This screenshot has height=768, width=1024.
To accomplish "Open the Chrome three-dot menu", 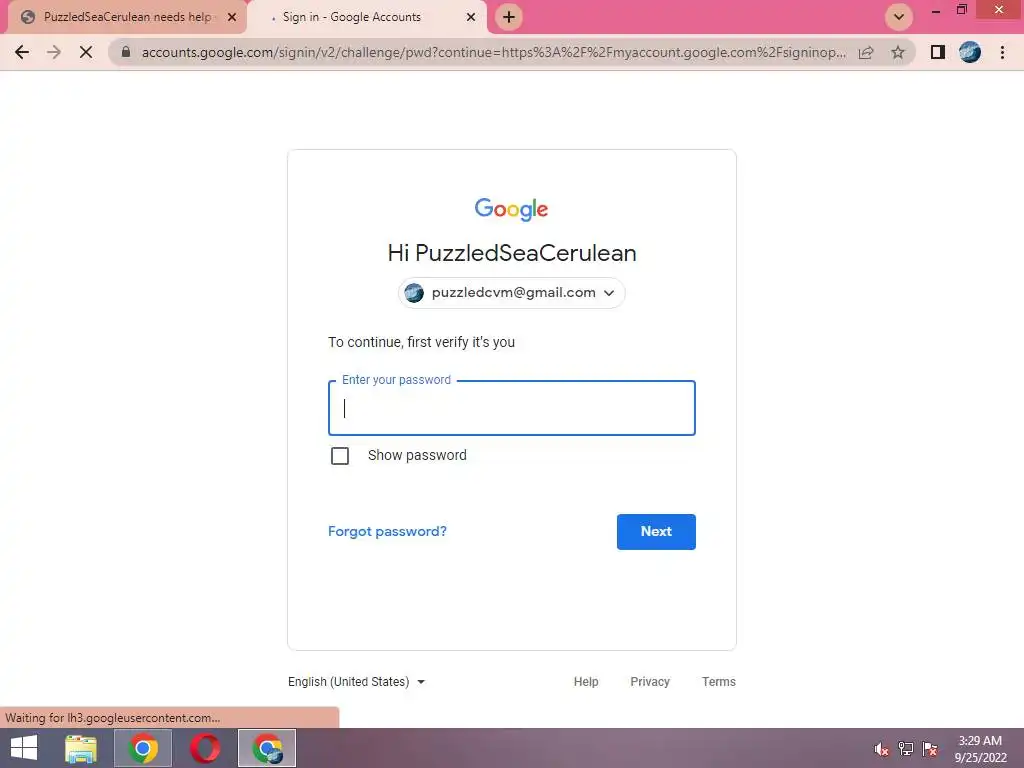I will pyautogui.click(x=1002, y=52).
